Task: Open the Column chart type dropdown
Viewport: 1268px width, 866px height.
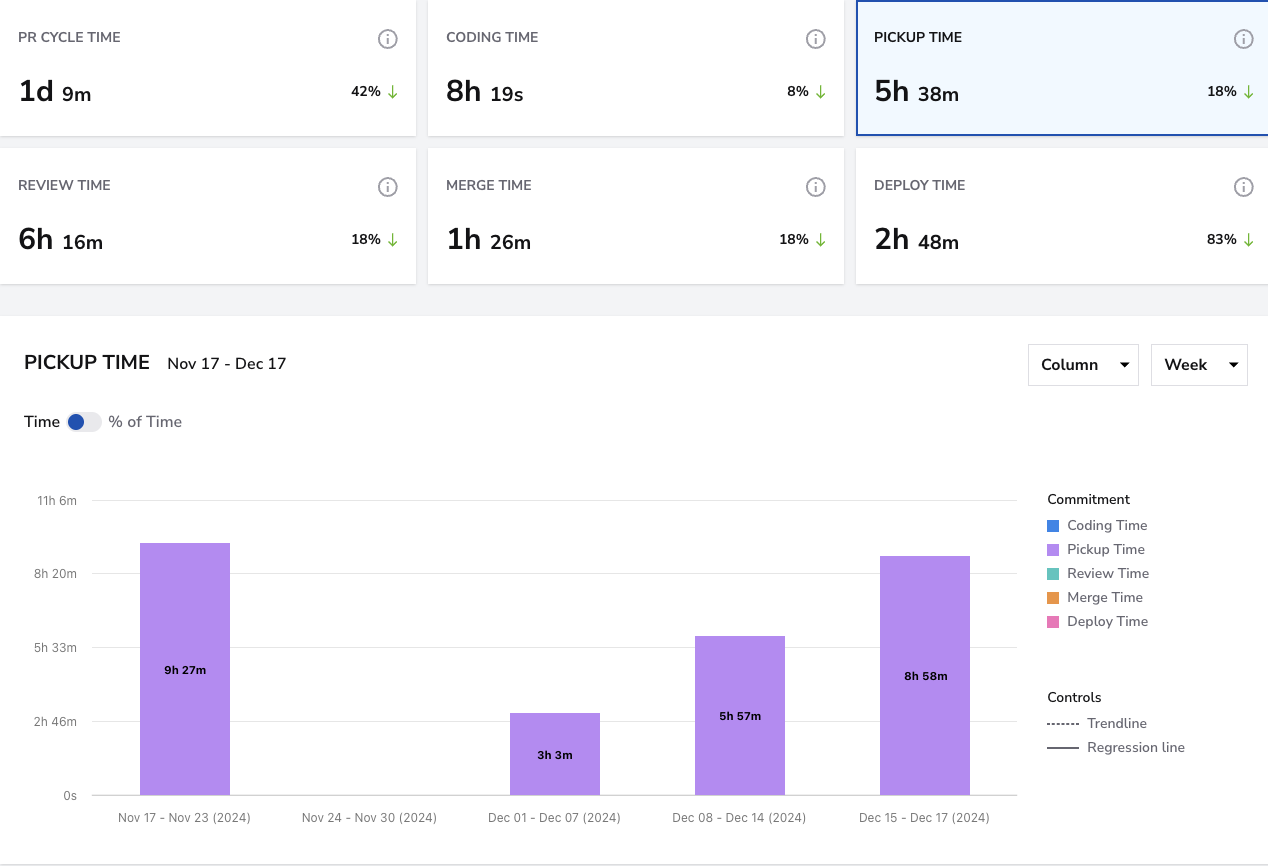Action: (1083, 365)
